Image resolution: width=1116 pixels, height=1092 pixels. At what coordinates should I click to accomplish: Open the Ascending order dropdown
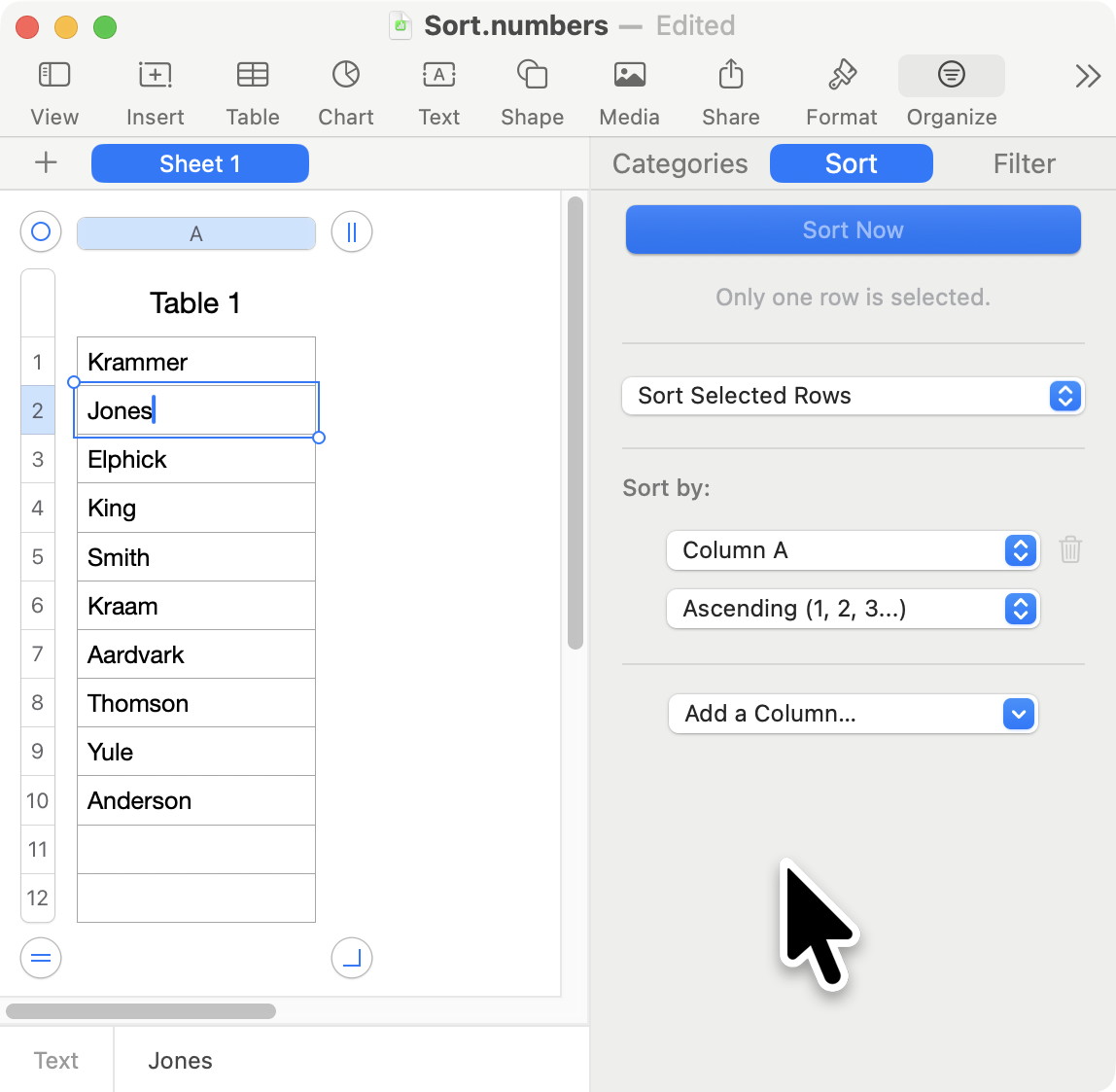853,609
